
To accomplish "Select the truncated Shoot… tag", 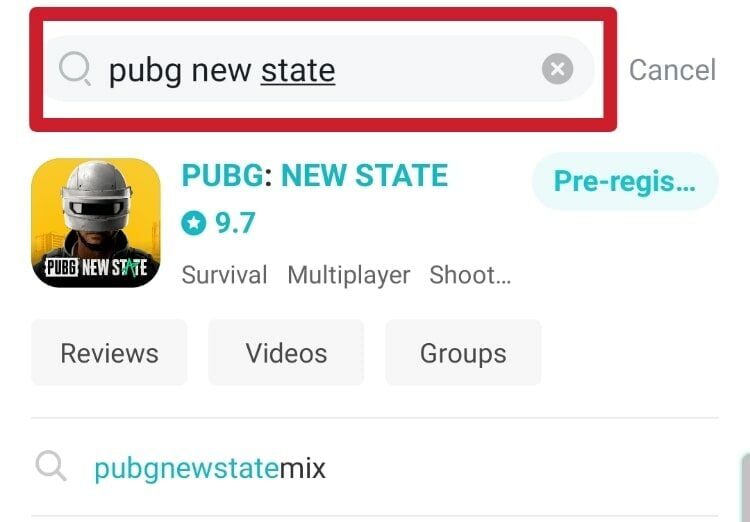I will [x=470, y=275].
